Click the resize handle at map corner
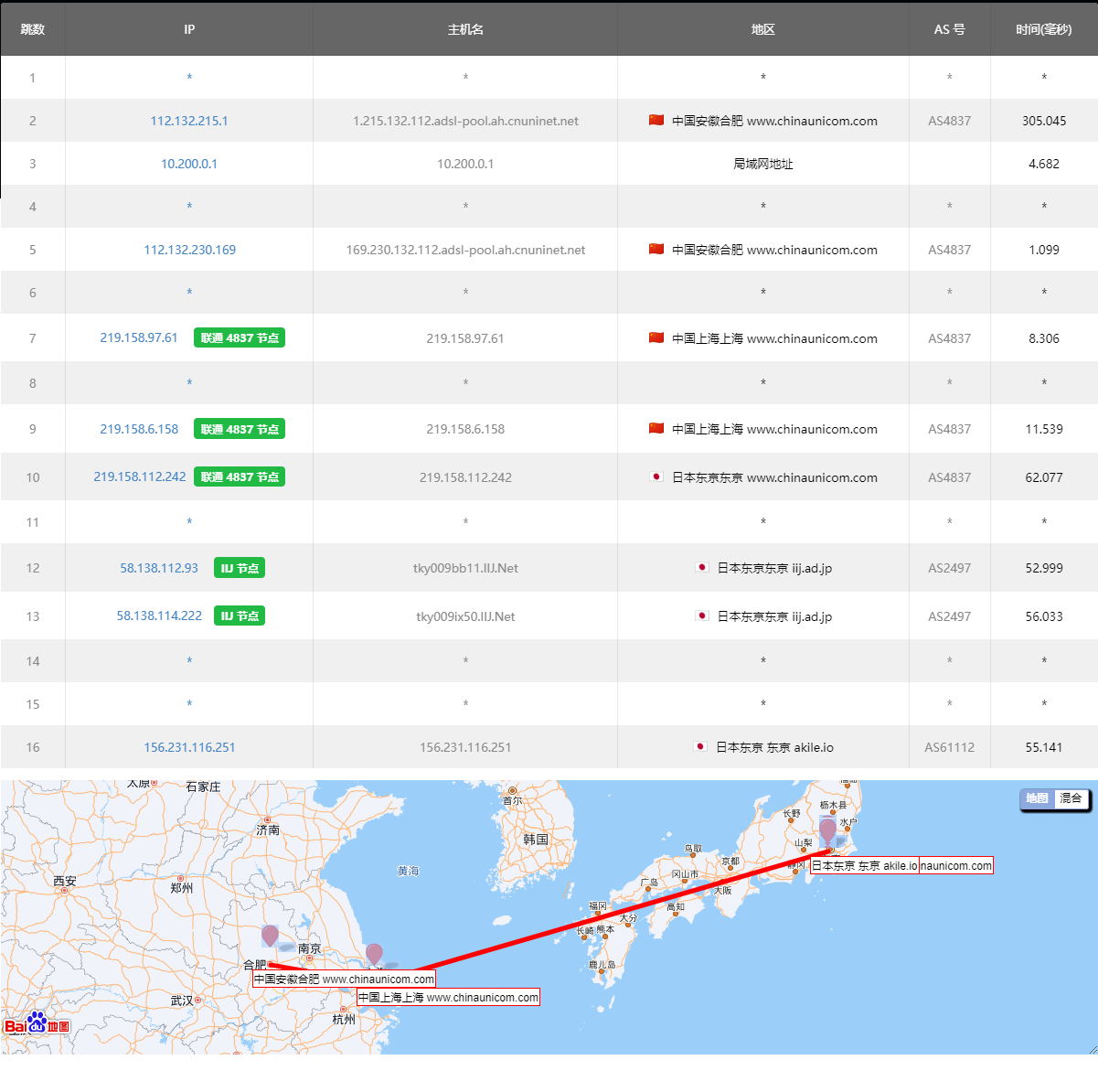This screenshot has width=1098, height=1092. pos(1092,1048)
